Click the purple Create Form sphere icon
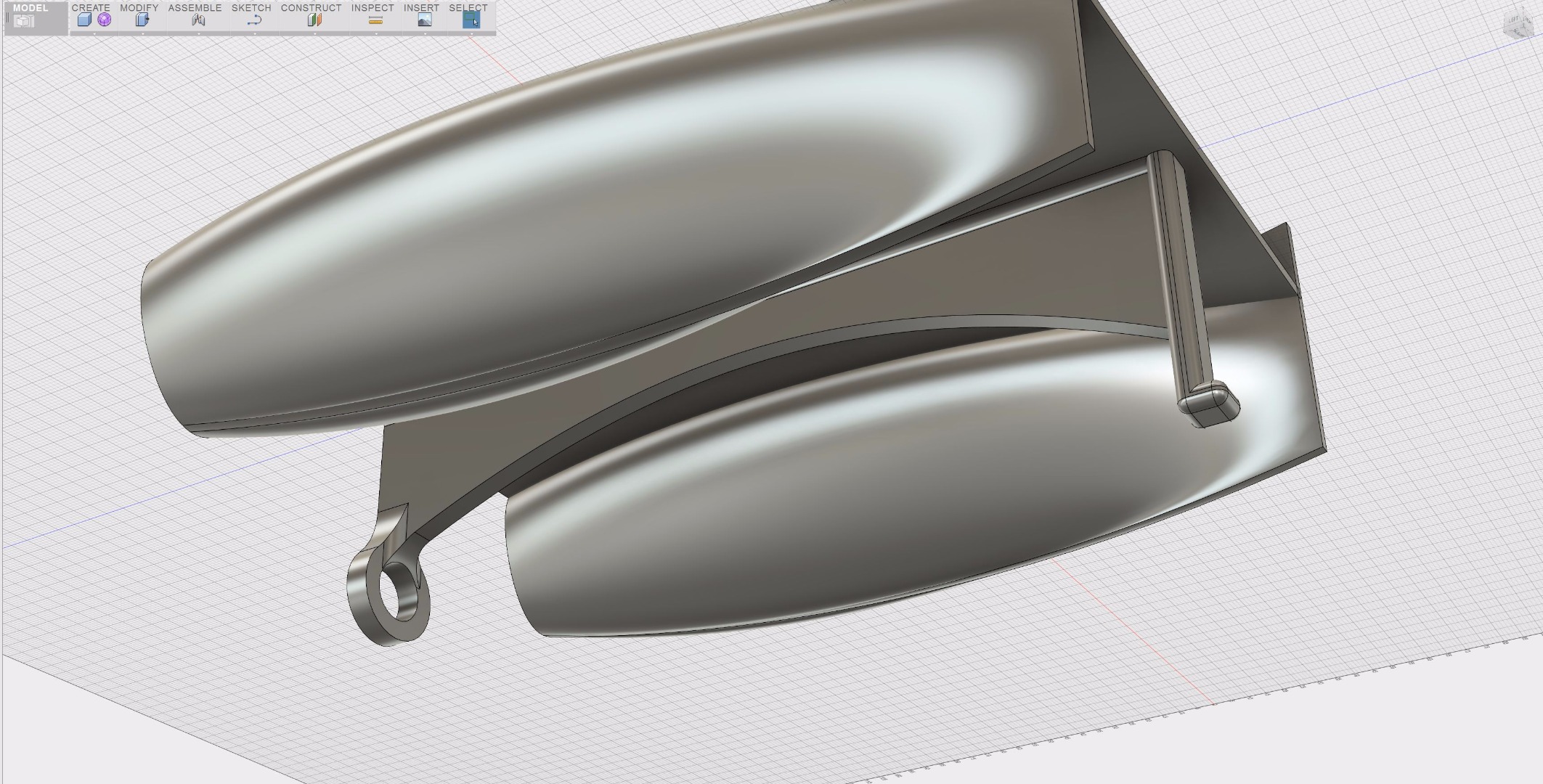This screenshot has height=784, width=1543. [x=105, y=20]
